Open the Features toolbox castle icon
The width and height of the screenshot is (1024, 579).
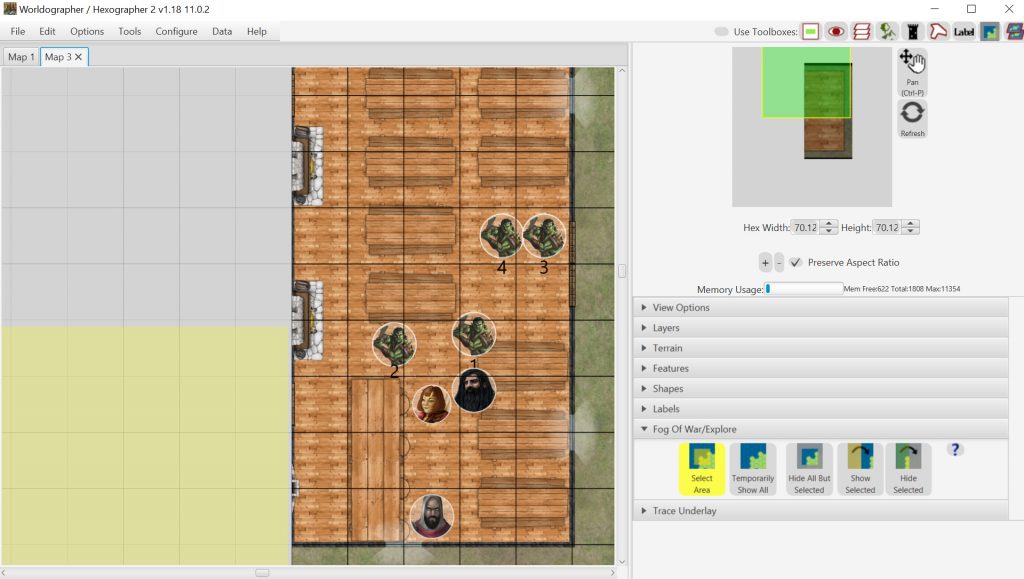[913, 31]
